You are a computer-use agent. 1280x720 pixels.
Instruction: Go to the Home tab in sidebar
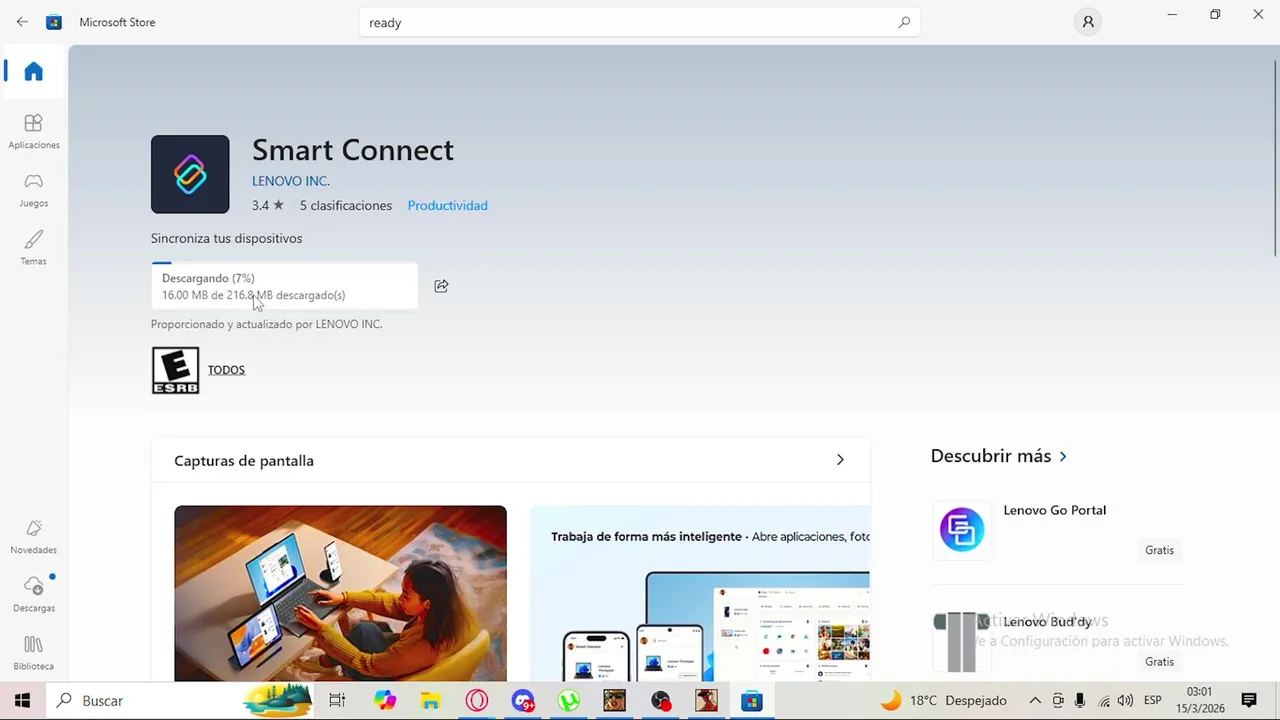33,71
